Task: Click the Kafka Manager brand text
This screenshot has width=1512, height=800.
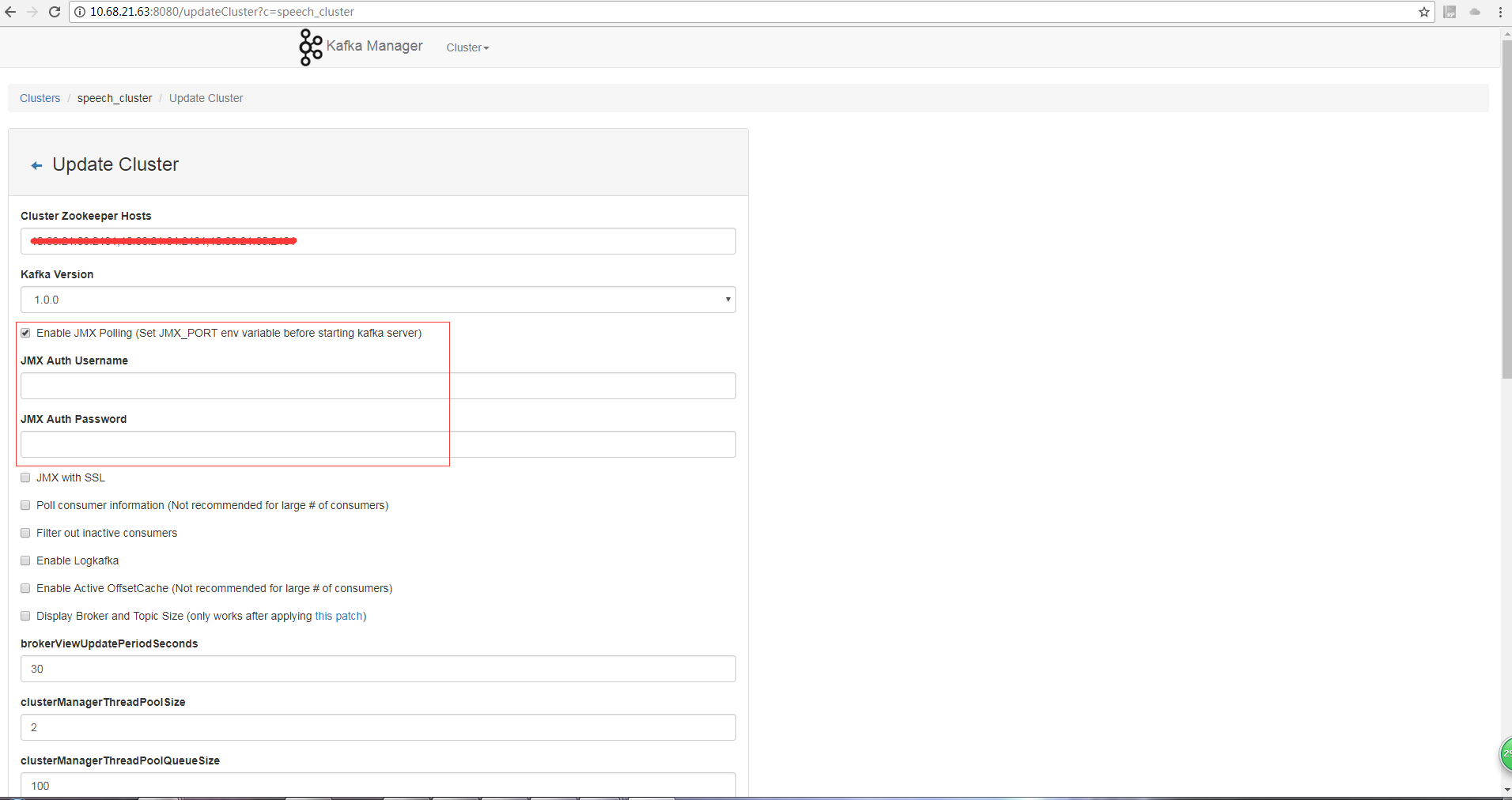Action: [374, 46]
